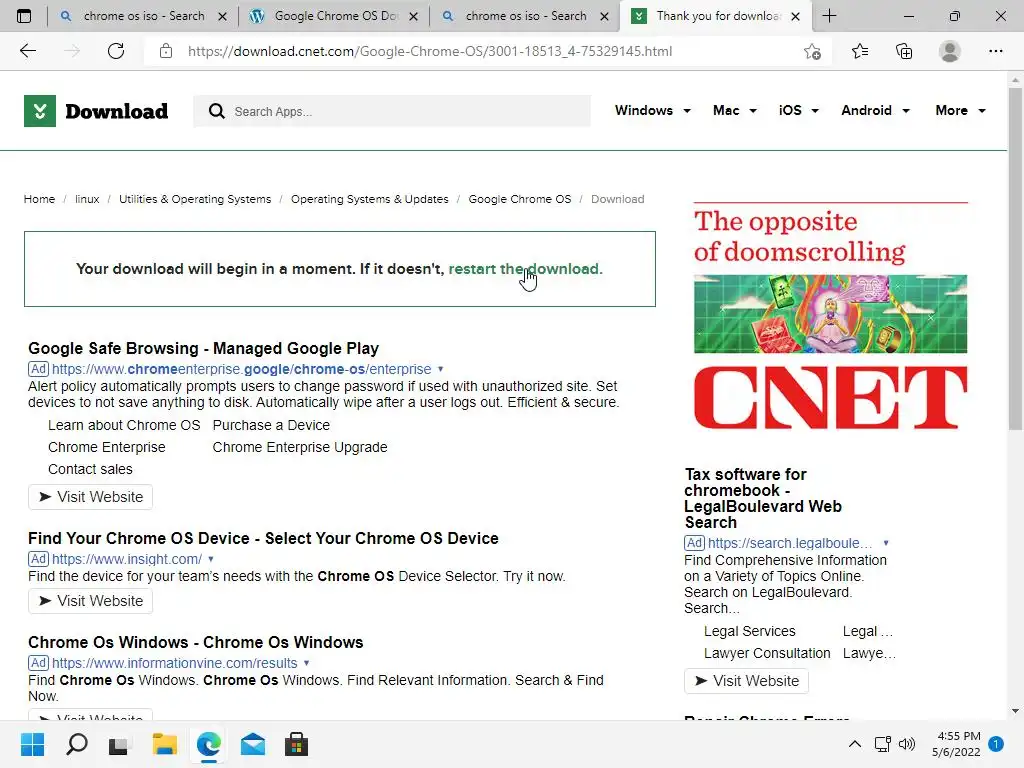Open the Edge settings and more menu

point(995,51)
